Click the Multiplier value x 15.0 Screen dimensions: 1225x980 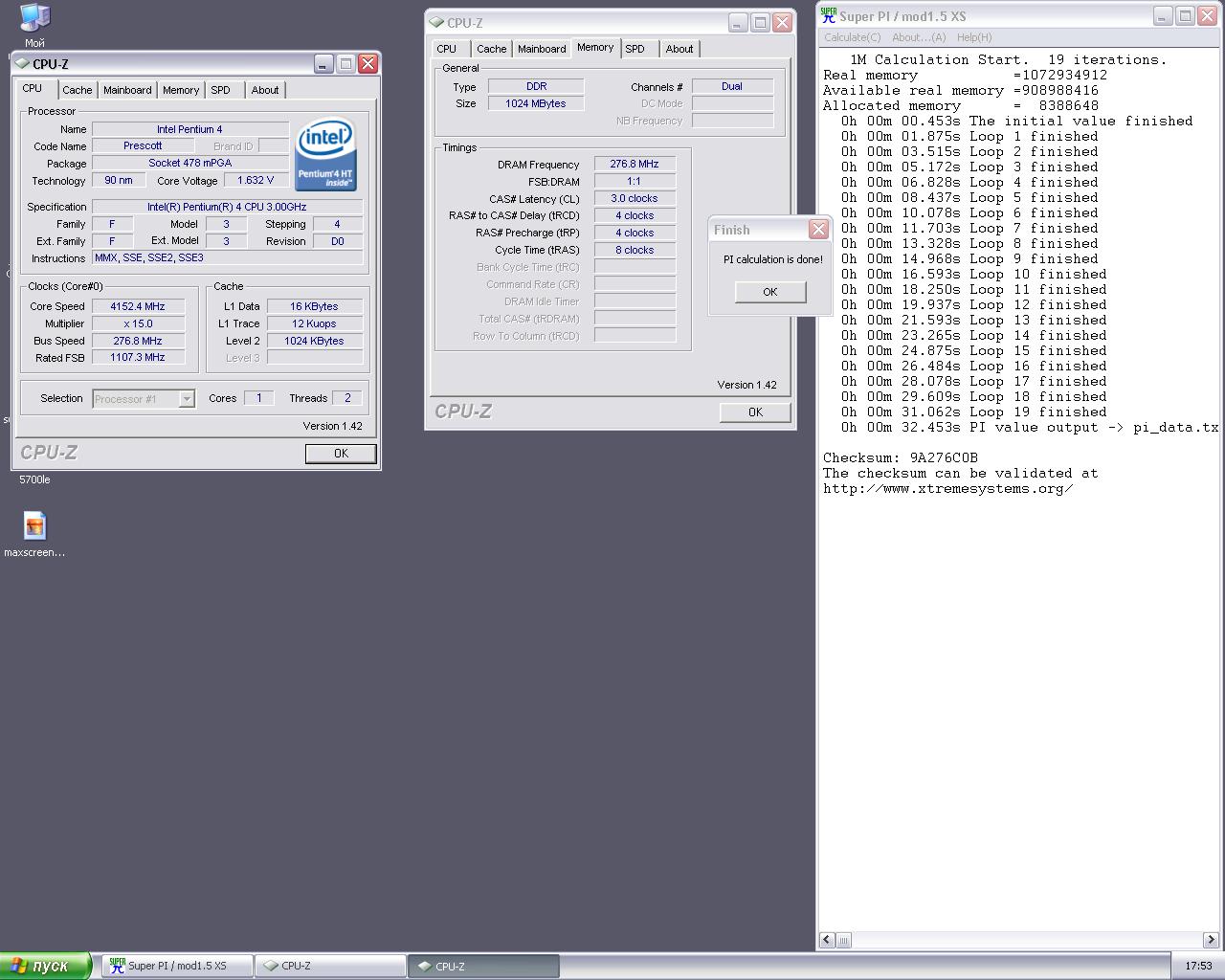click(139, 323)
